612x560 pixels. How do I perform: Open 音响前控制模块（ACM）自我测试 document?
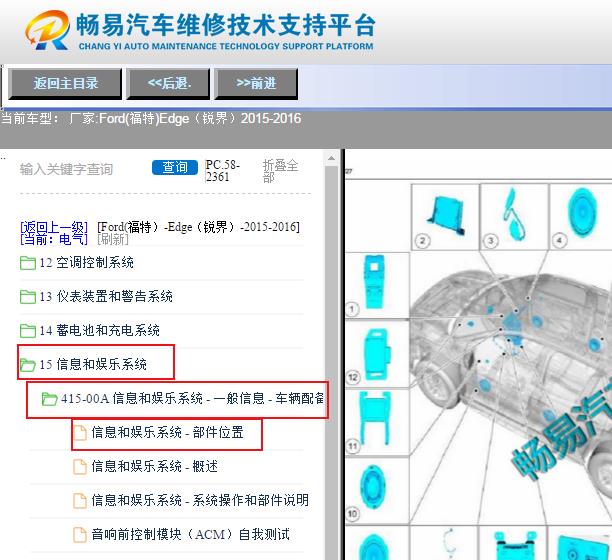point(190,534)
